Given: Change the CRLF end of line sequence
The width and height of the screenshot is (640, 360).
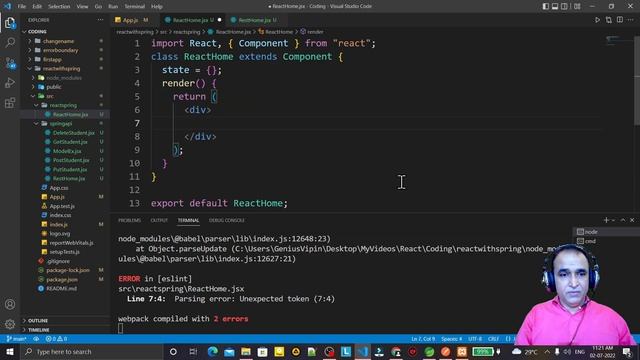Looking at the screenshot, I should pyautogui.click(x=493, y=339).
